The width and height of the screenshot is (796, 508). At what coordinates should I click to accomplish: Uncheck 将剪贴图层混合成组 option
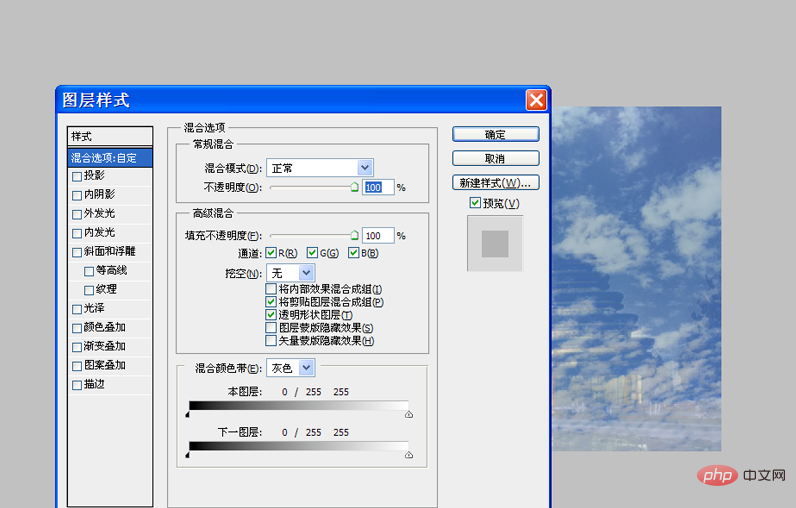point(271,302)
